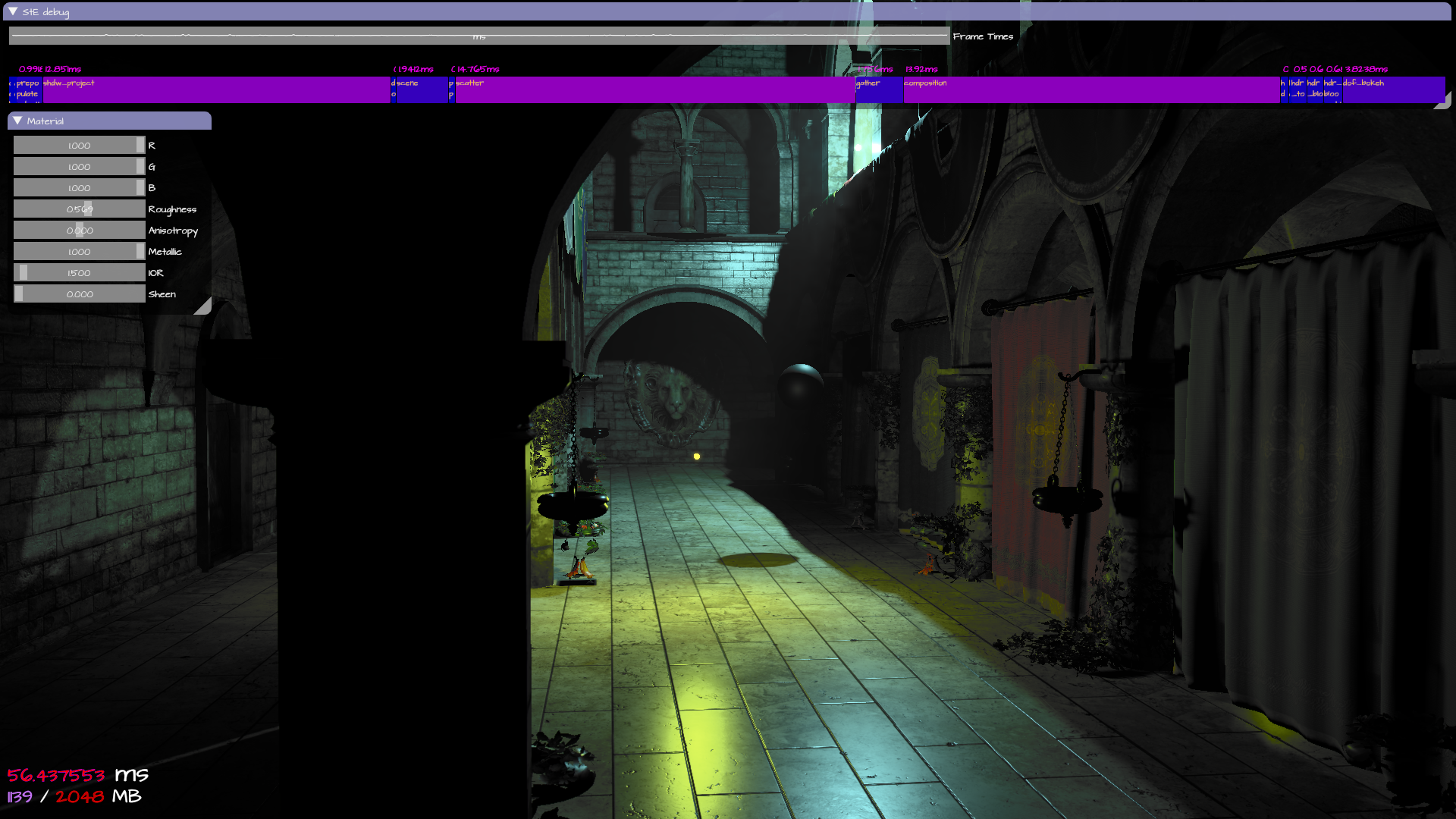Click the Frame Times graph
Image resolution: width=1456 pixels, height=819 pixels.
(479, 36)
